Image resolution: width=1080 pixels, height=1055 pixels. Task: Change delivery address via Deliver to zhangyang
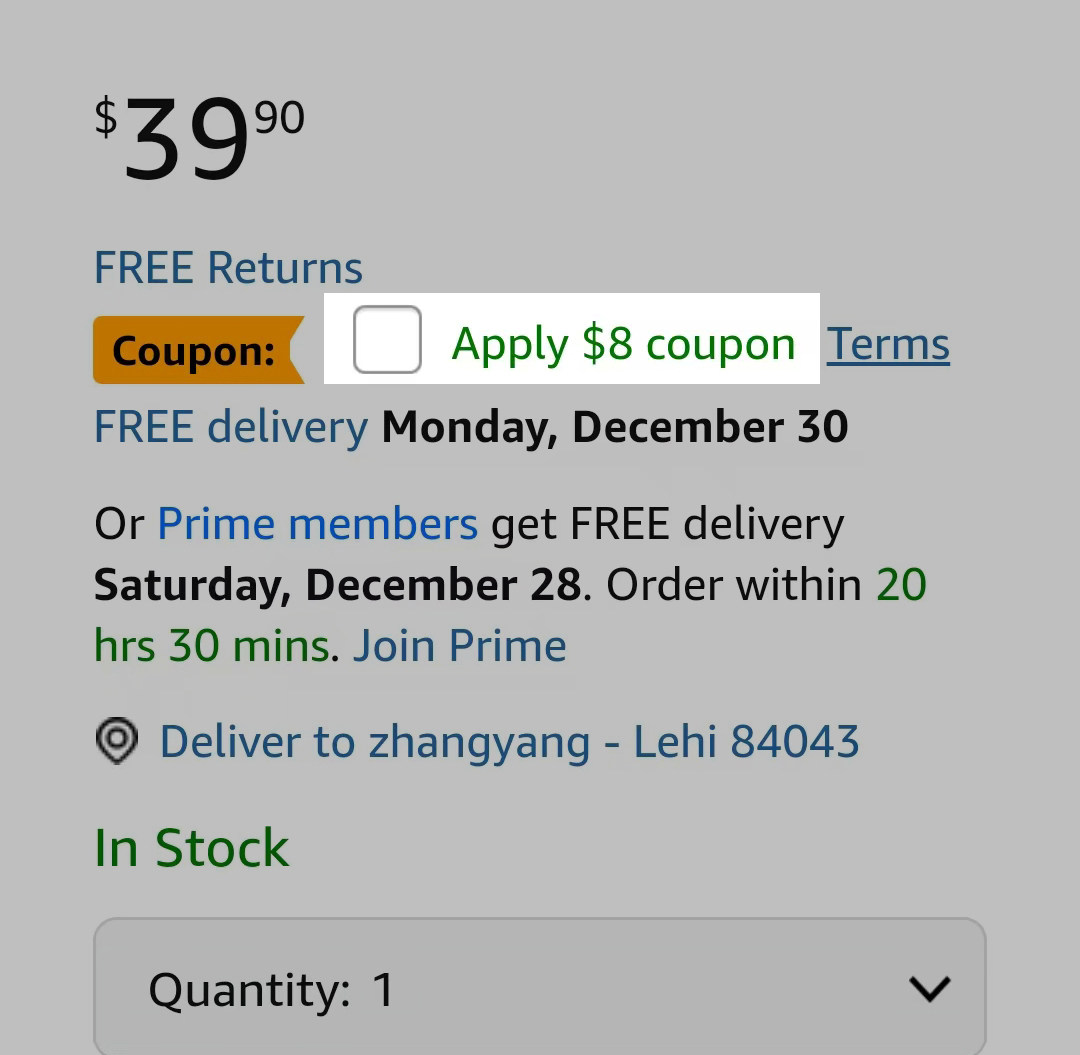509,742
